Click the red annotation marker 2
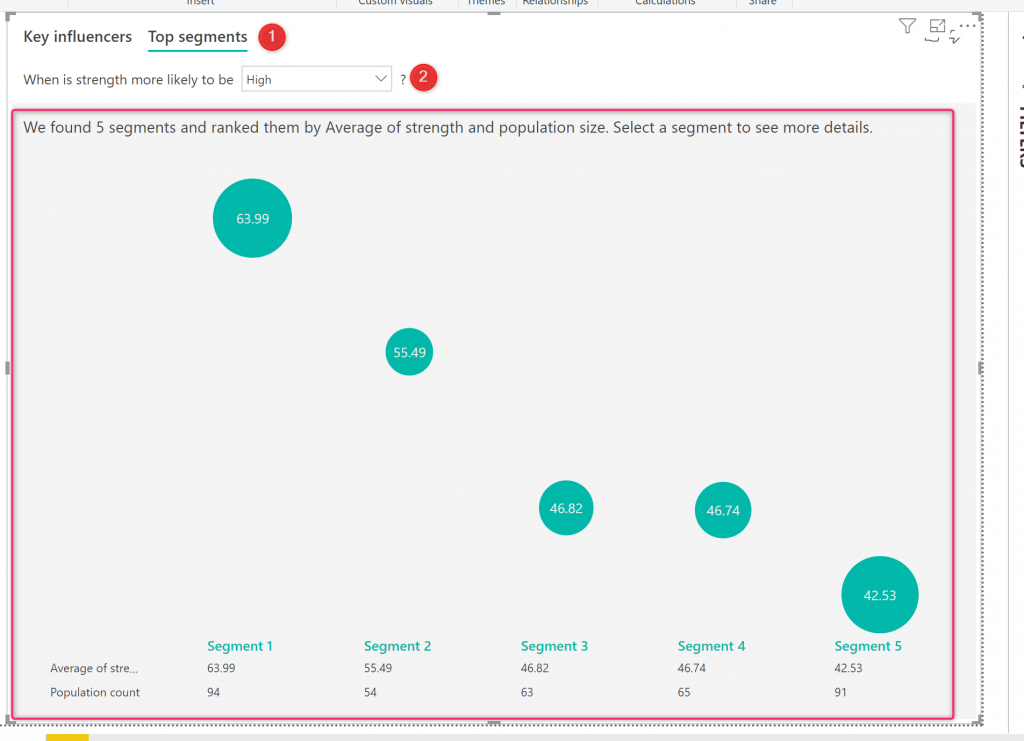The height and width of the screenshot is (741, 1024). click(x=423, y=77)
